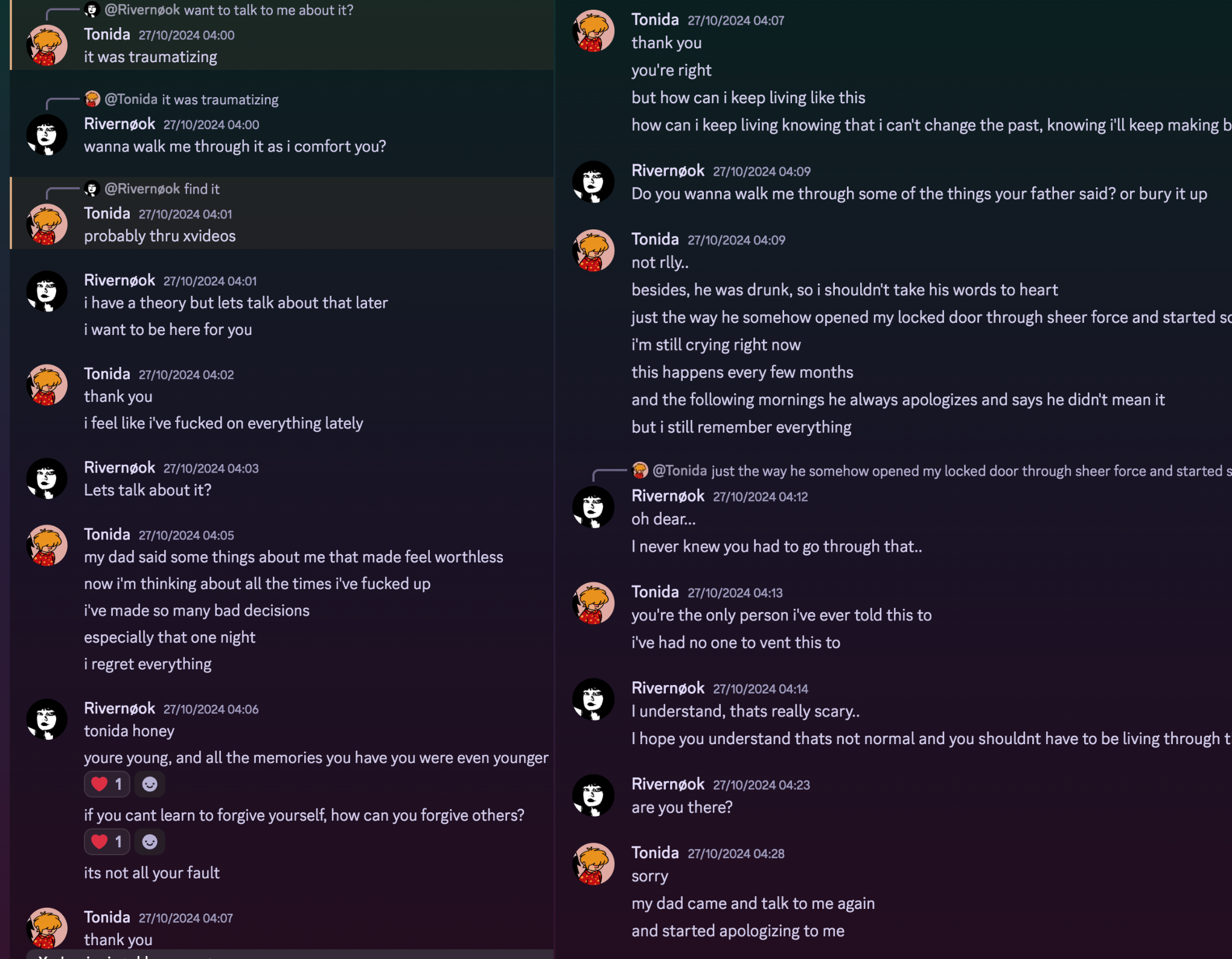Screen dimensions: 1232x959
Task: Click Tonida's message "probably thru xvideos"
Action: tap(160, 236)
